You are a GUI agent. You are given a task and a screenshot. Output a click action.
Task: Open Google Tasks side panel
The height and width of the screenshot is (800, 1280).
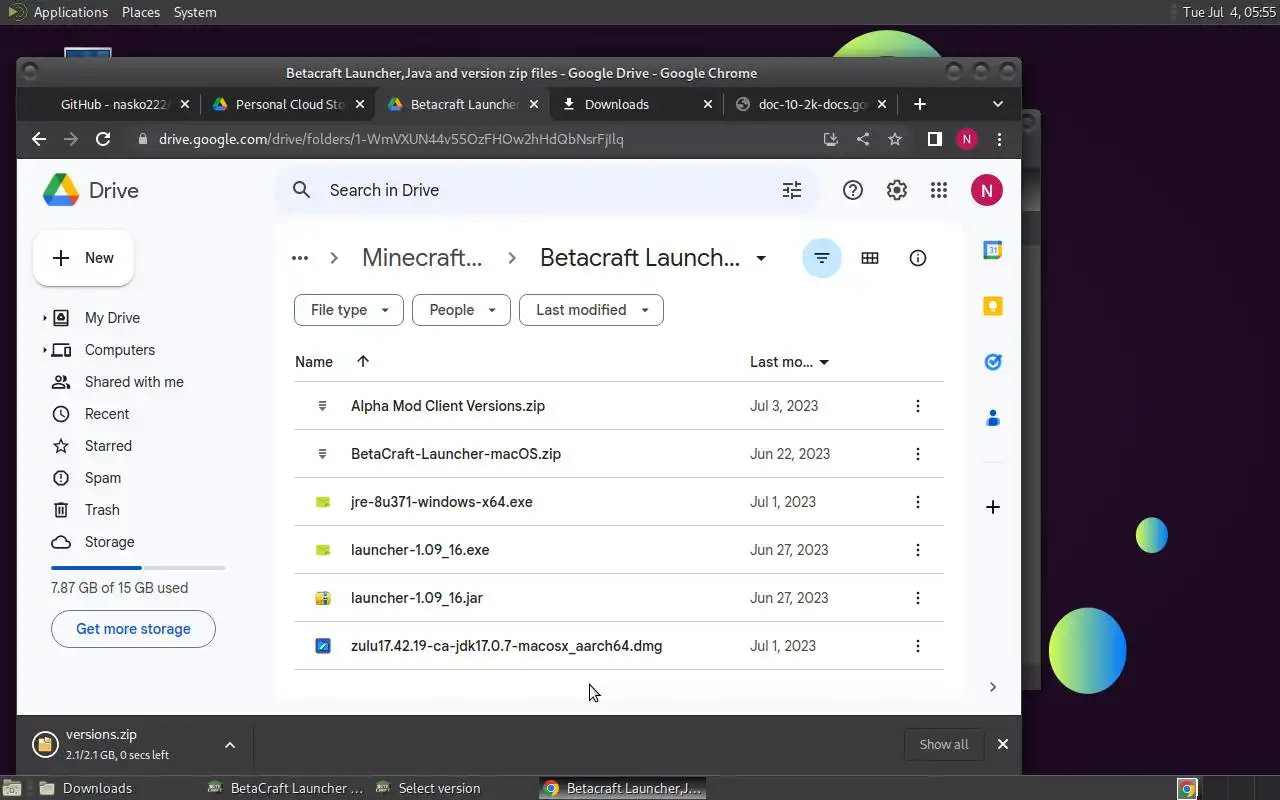(993, 362)
